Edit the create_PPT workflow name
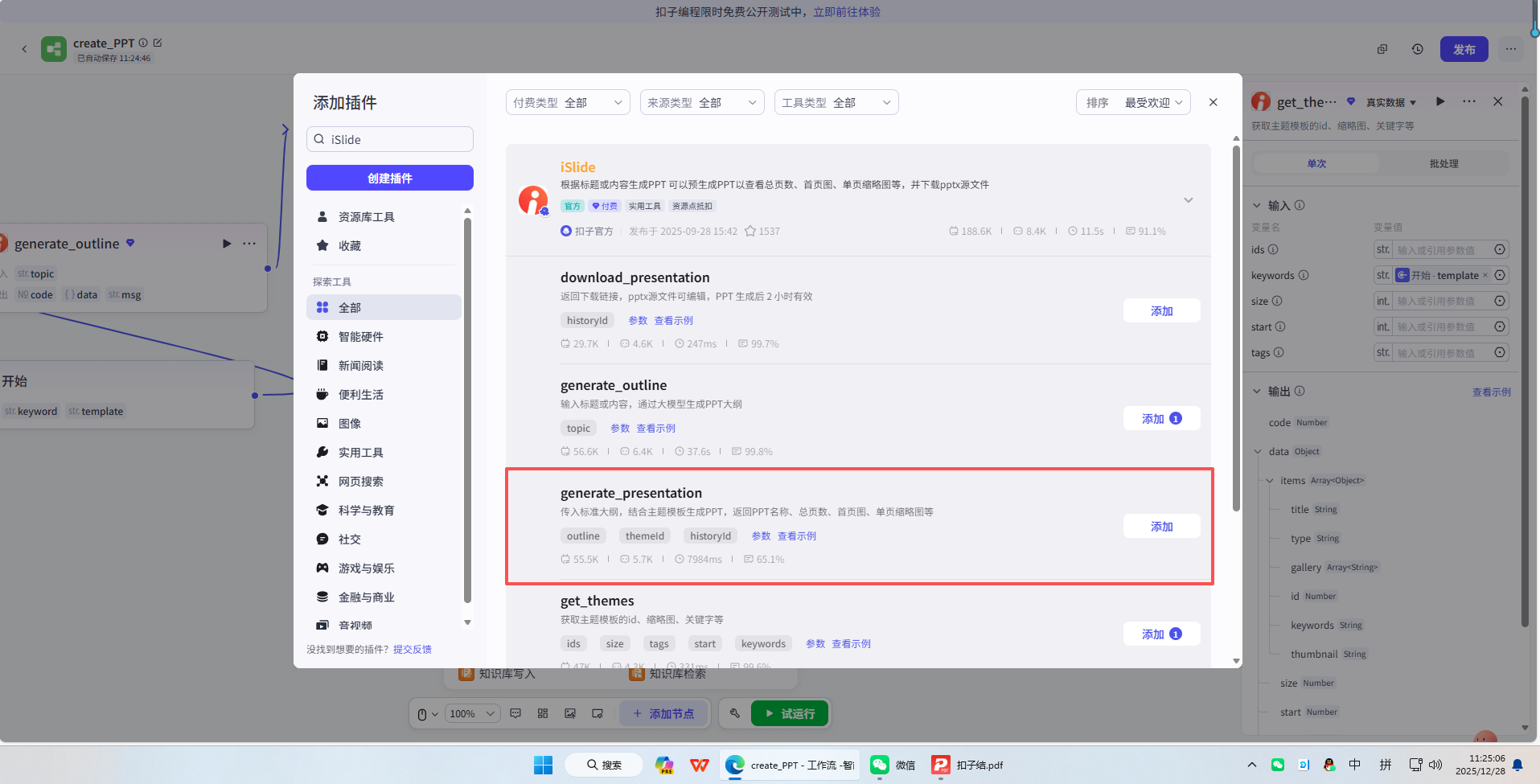 coord(158,43)
